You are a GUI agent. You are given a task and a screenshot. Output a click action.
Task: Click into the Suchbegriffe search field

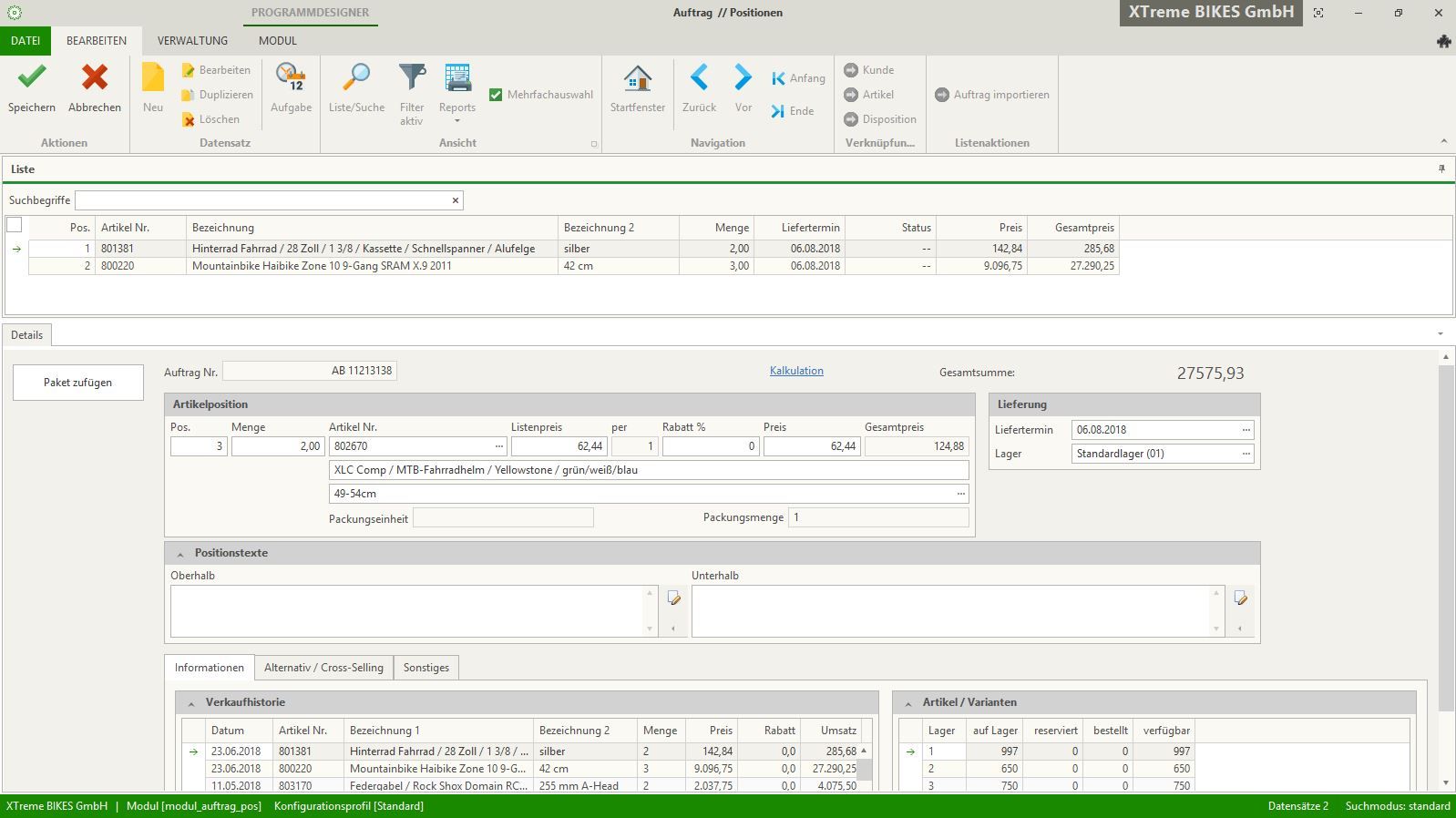[x=262, y=200]
